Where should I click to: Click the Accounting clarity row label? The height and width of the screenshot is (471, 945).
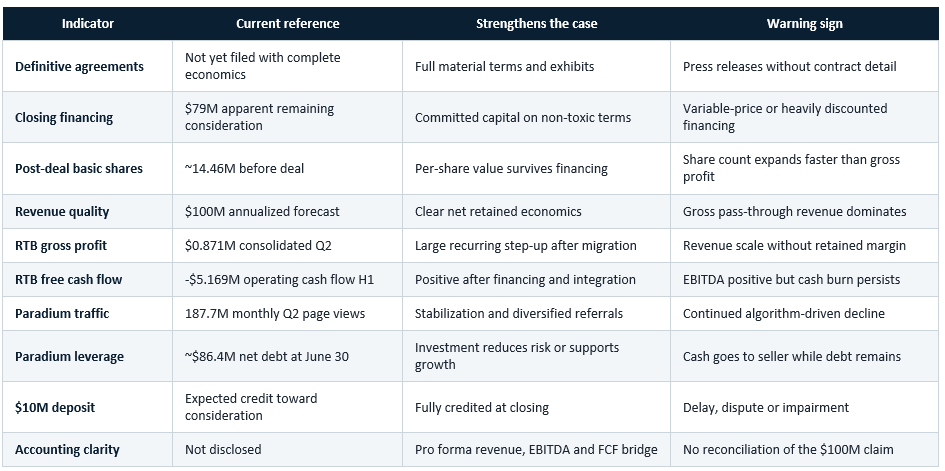[x=68, y=449]
